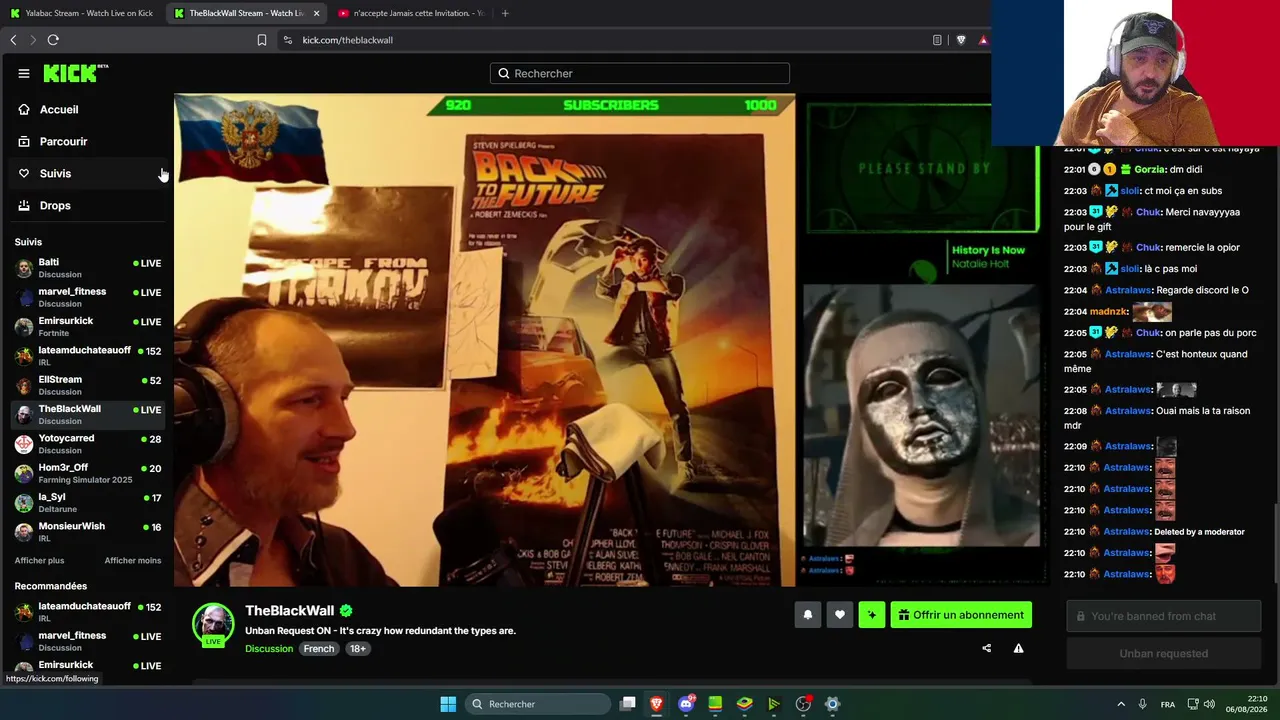
Task: Open Hom3r_Off Farming Simulator channel
Action: pos(88,473)
